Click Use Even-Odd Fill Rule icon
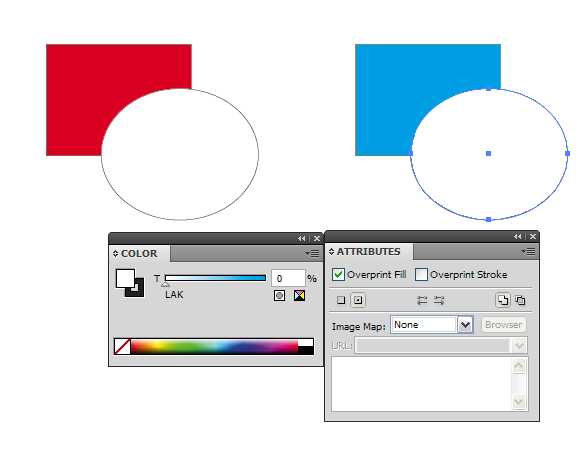Image resolution: width=586 pixels, height=467 pixels. point(521,300)
